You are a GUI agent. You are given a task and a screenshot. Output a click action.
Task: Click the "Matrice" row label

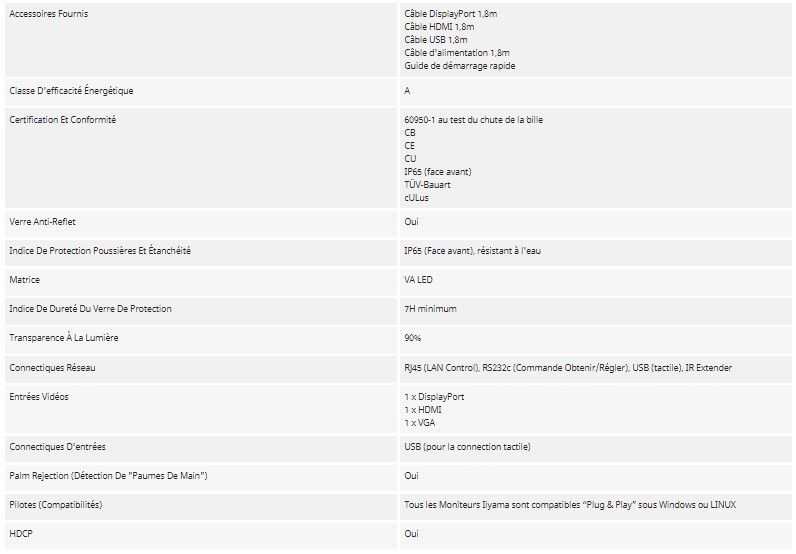point(24,280)
